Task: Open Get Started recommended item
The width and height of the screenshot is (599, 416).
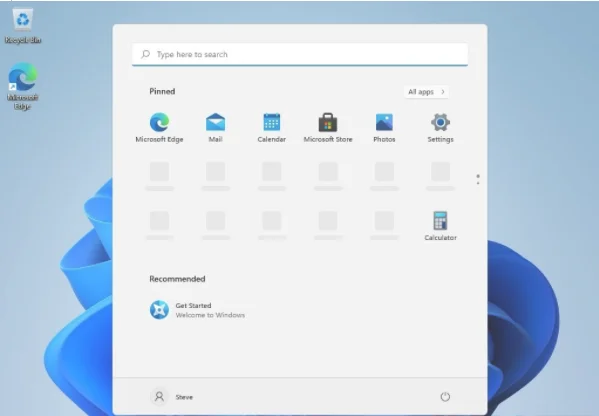Action: (x=197, y=310)
